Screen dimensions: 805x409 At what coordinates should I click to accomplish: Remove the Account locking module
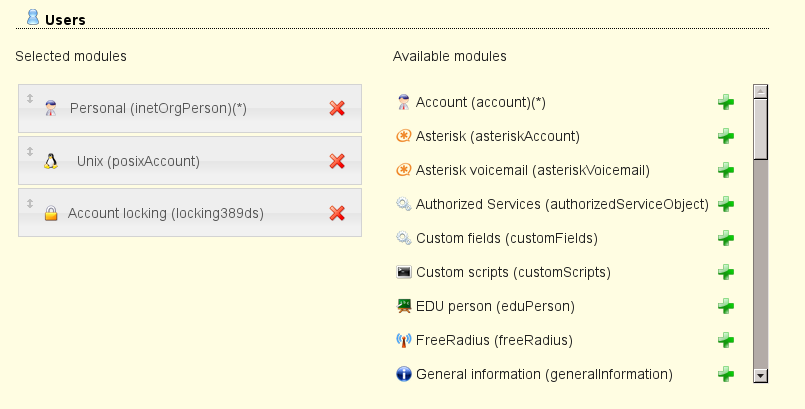tap(337, 213)
